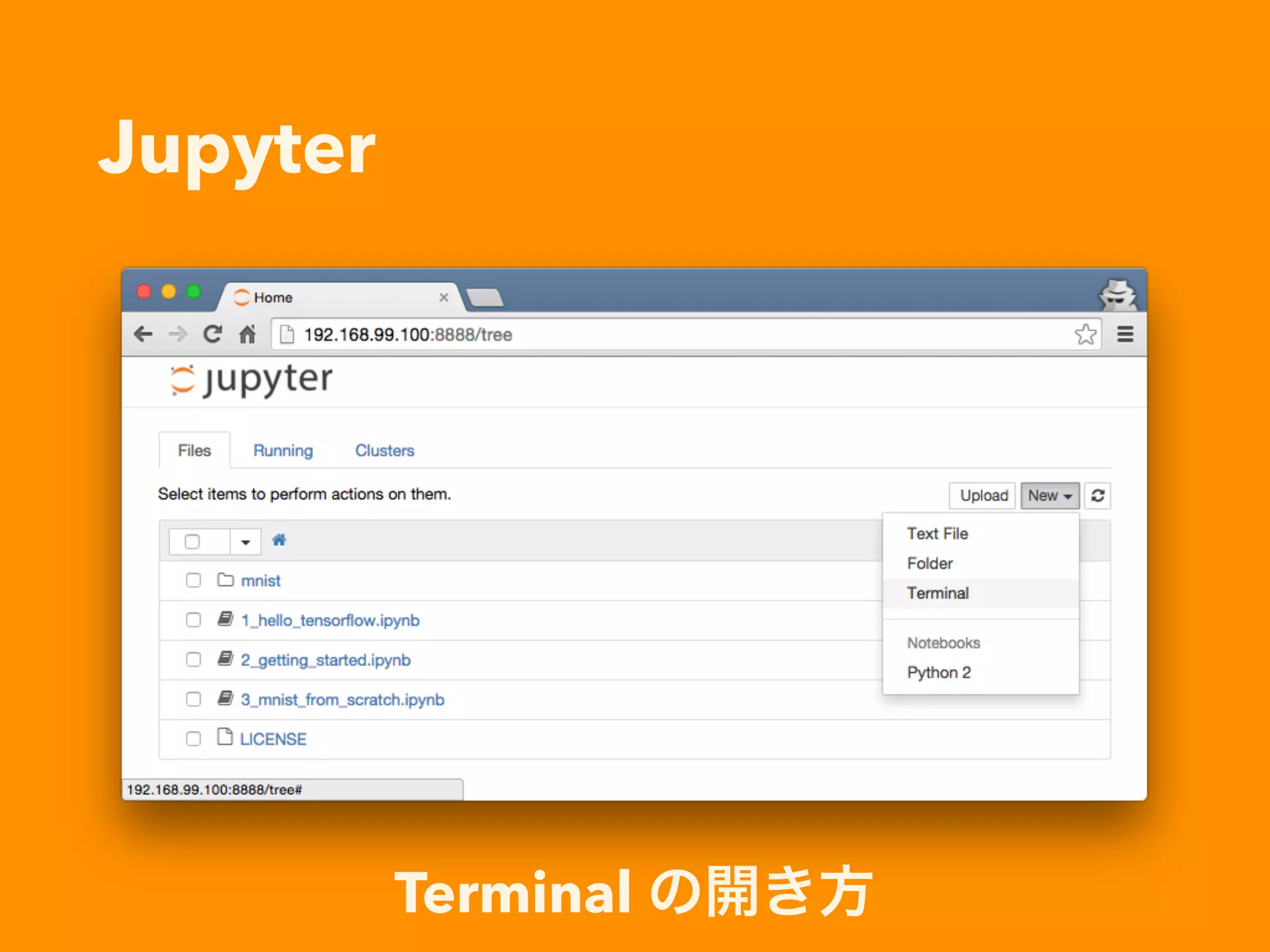Open a new browser tab

click(x=486, y=298)
